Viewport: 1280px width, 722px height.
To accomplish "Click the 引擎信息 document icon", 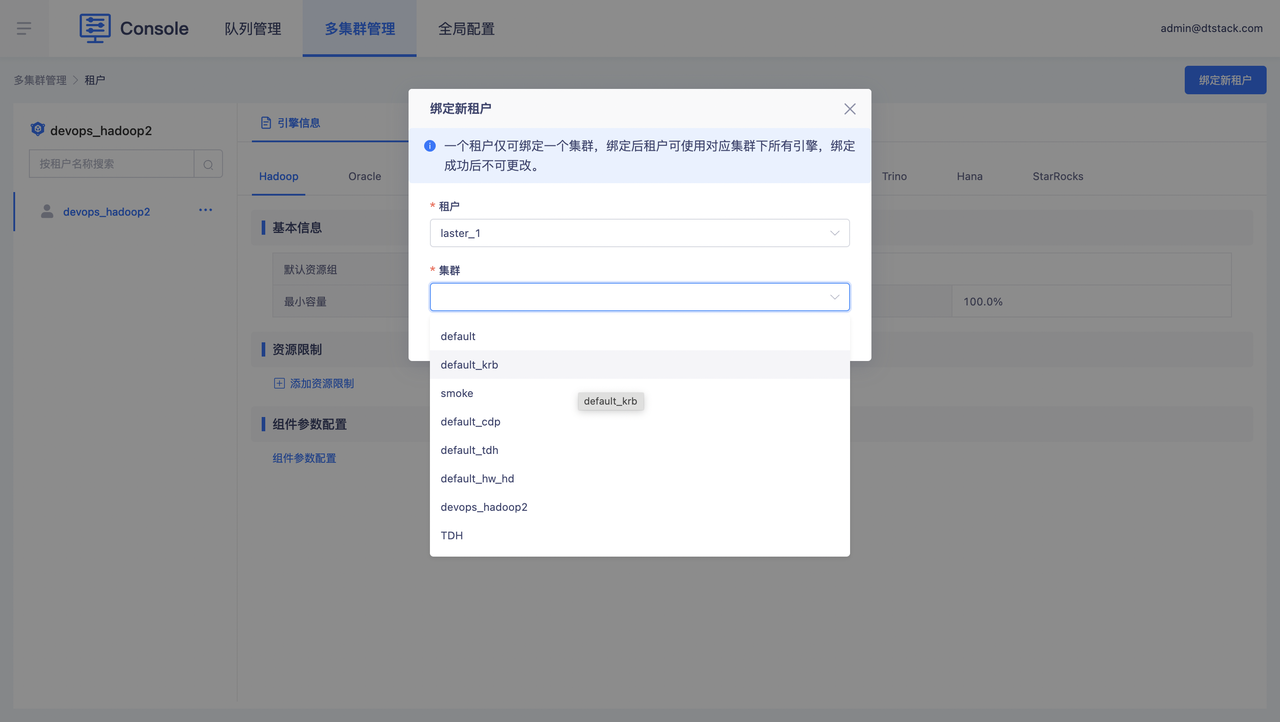I will tap(266, 123).
